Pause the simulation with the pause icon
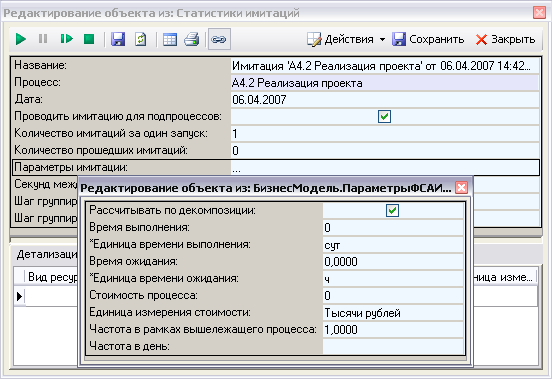This screenshot has width=552, height=379. pos(43,39)
